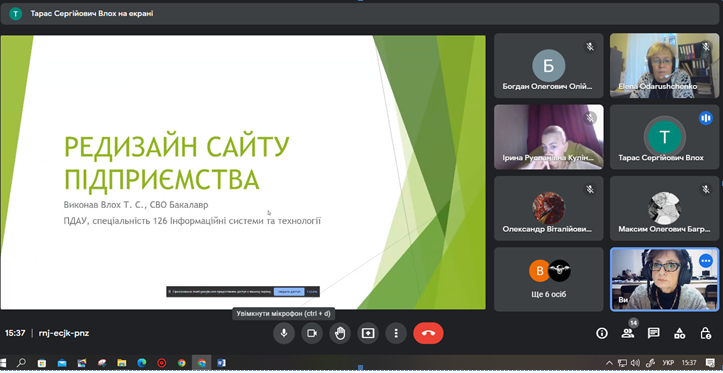Open options on your self-view tile
723x373 pixels.
[705, 261]
